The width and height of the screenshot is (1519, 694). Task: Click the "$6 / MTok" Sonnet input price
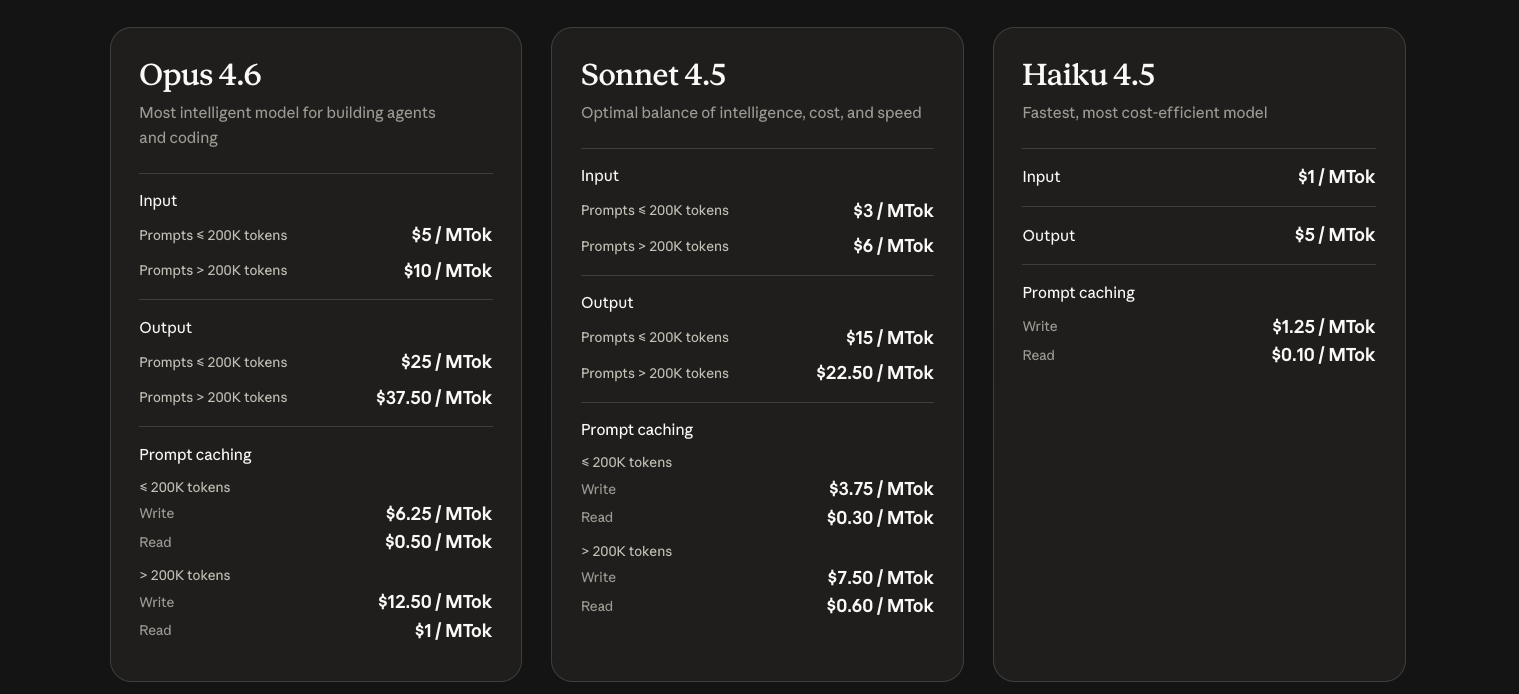tap(893, 246)
